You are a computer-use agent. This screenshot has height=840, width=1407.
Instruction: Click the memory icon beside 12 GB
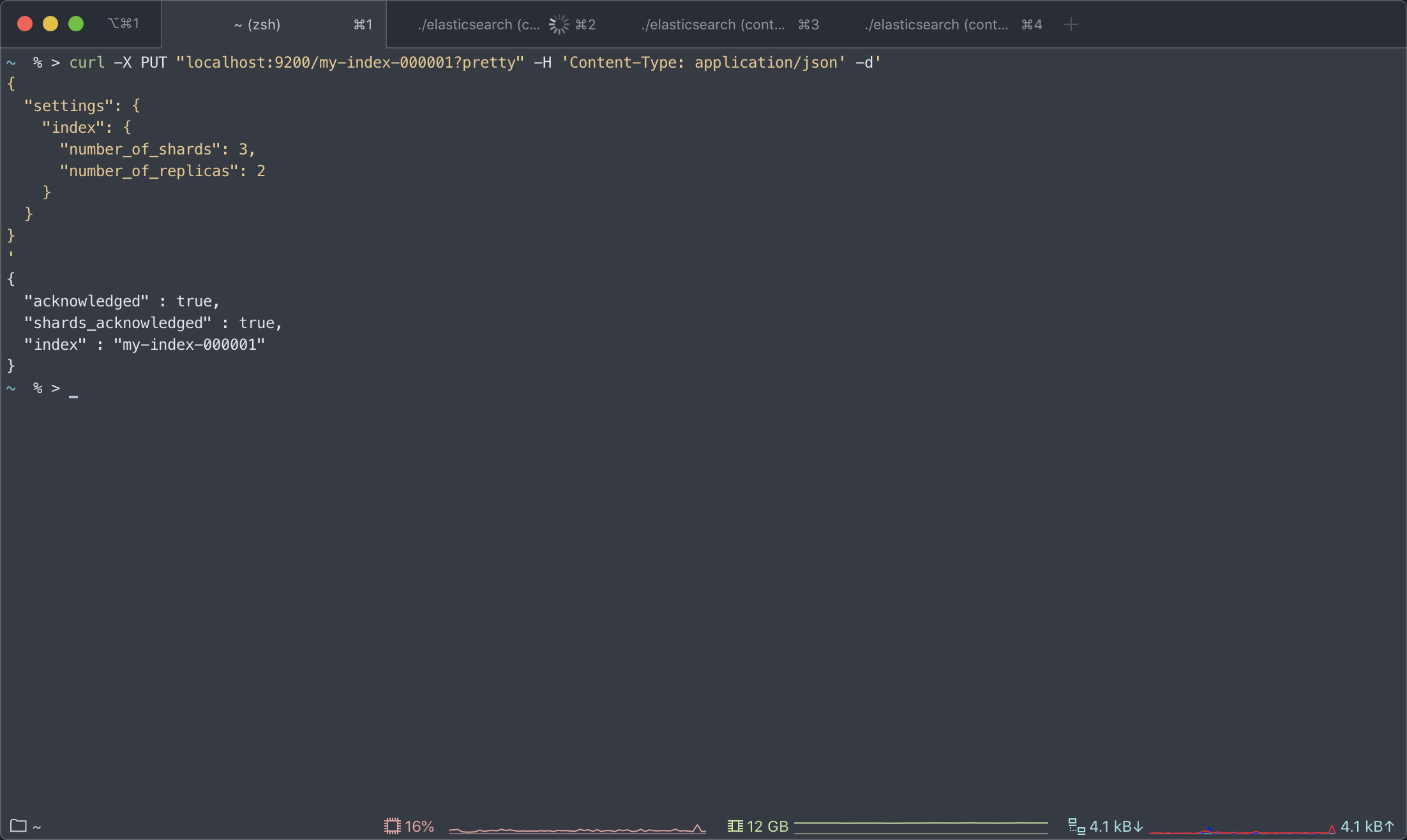click(x=735, y=826)
